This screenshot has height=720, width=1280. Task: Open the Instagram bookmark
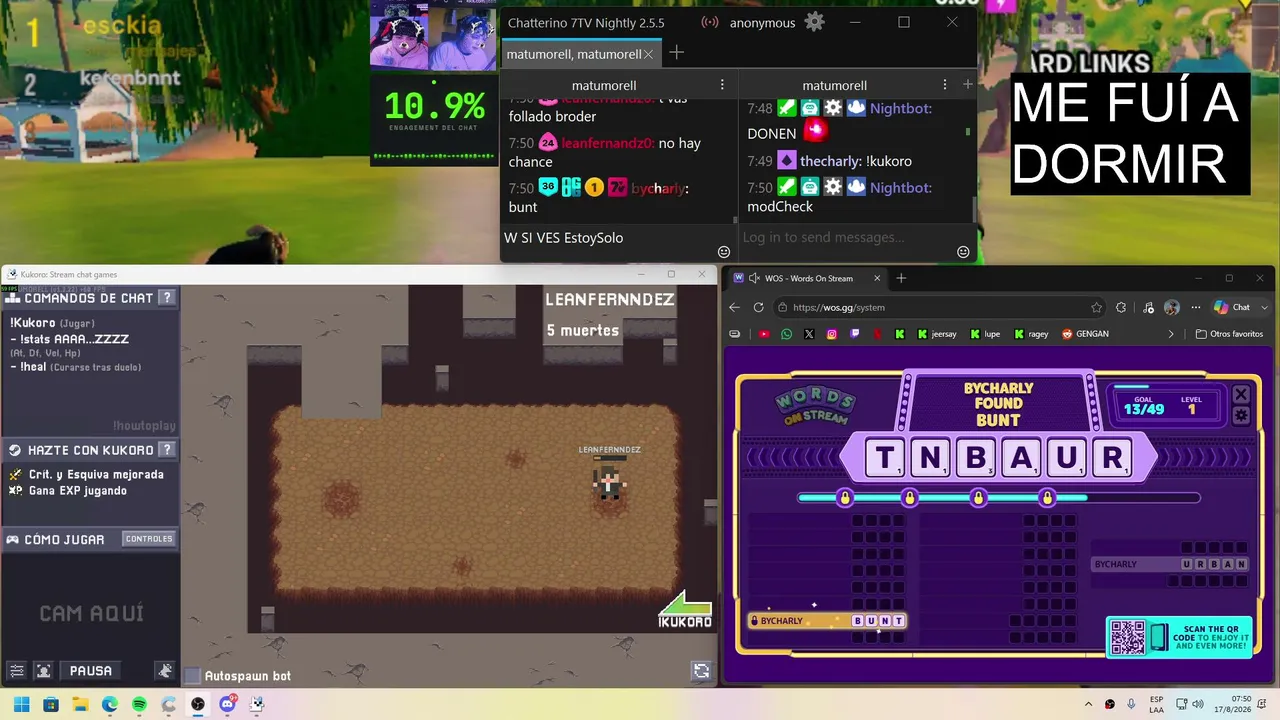pyautogui.click(x=832, y=334)
